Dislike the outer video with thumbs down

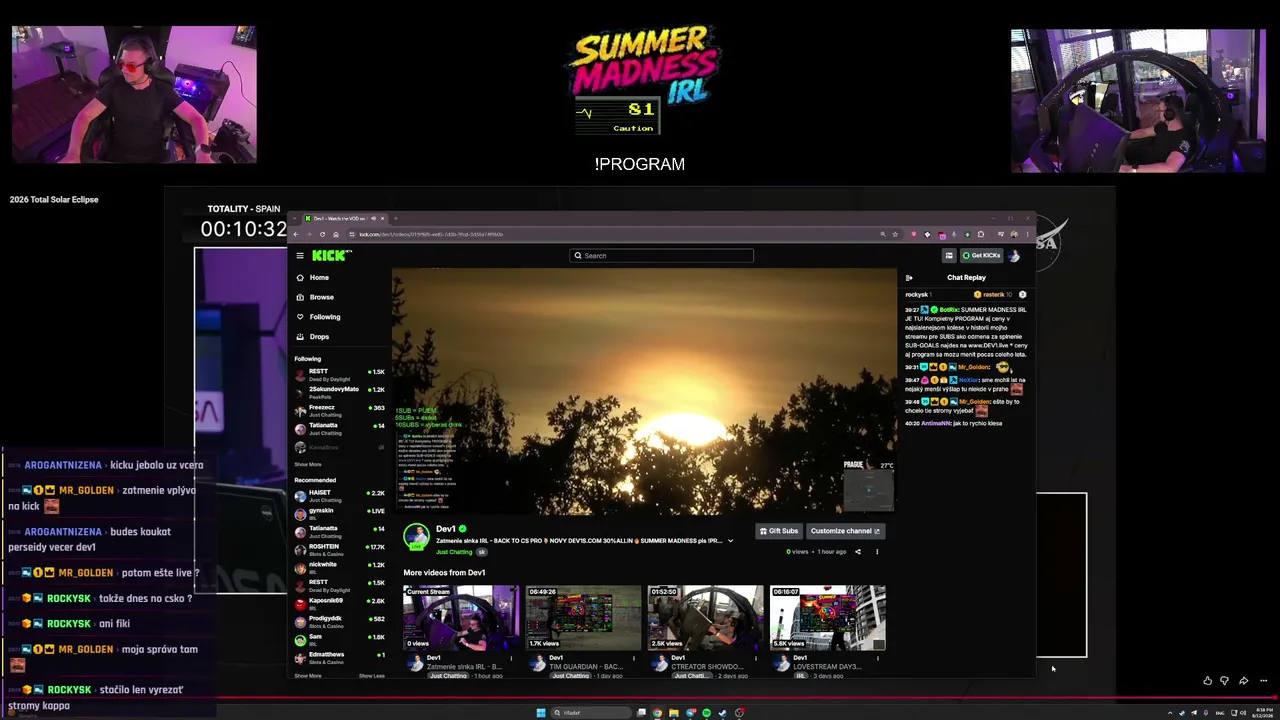[x=1224, y=681]
